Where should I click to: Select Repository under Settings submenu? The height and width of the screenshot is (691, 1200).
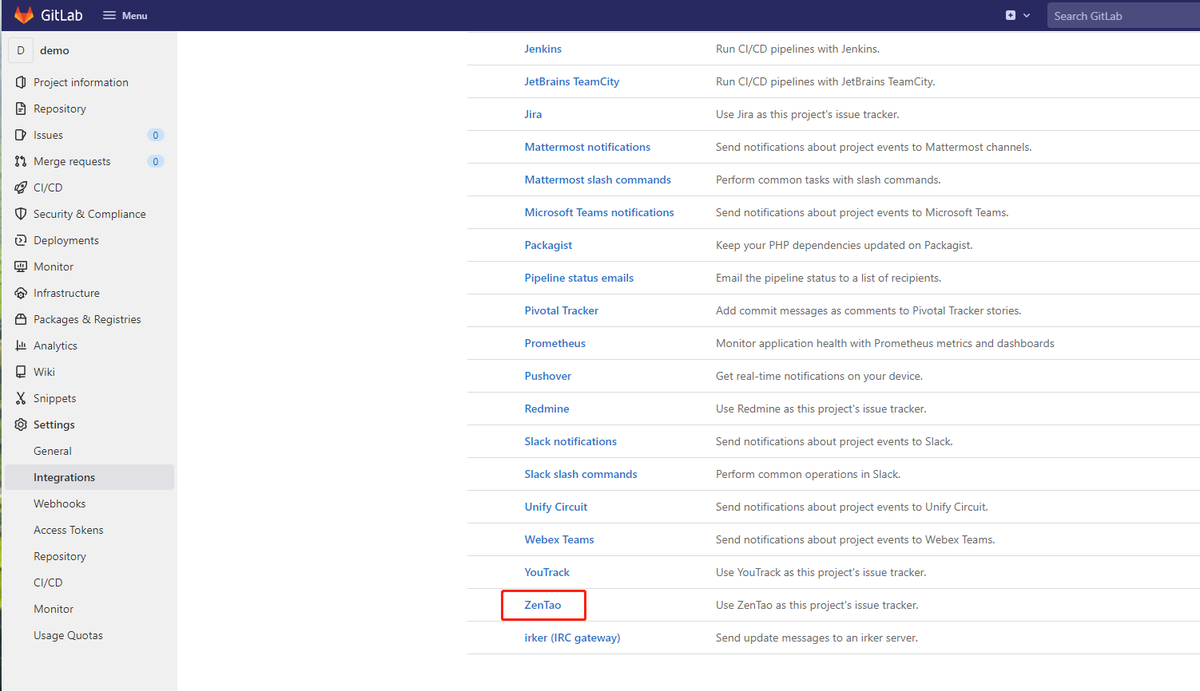59,556
